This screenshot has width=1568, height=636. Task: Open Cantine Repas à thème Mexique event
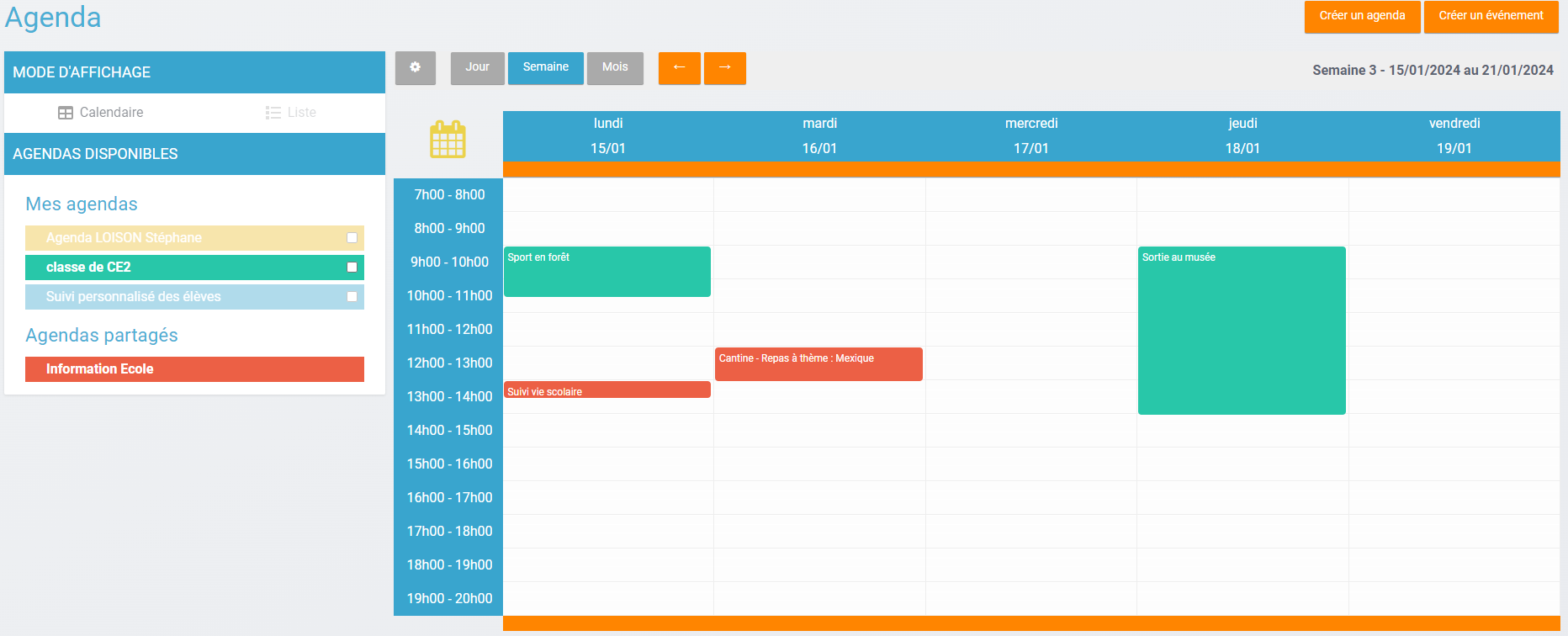(x=818, y=364)
